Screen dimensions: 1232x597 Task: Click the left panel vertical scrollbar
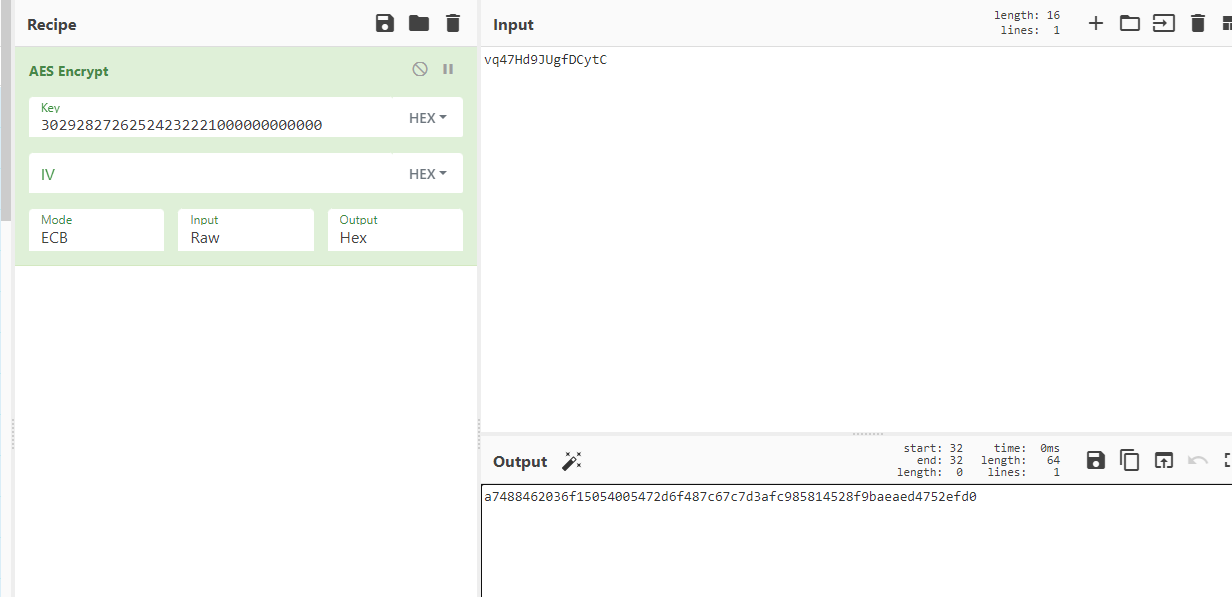pos(5,110)
